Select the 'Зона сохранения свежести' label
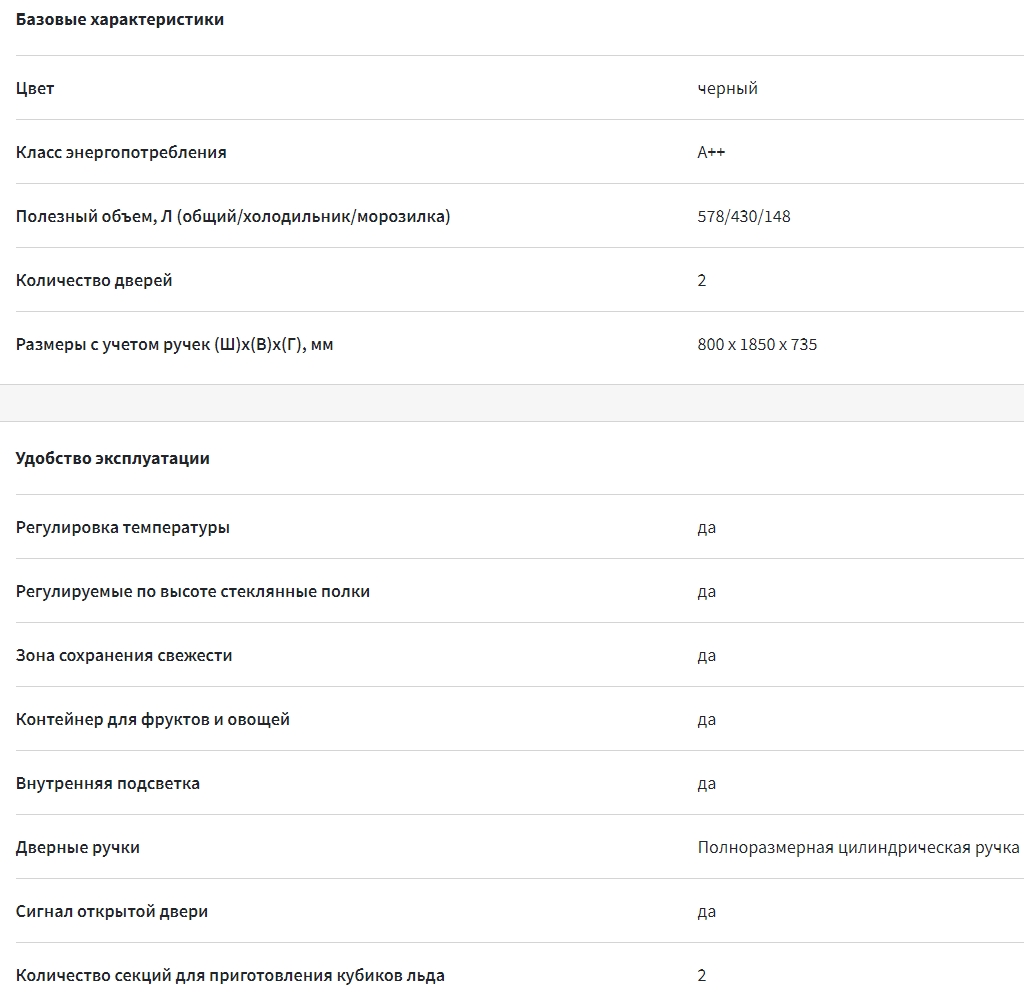Image resolution: width=1024 pixels, height=999 pixels. coord(124,655)
